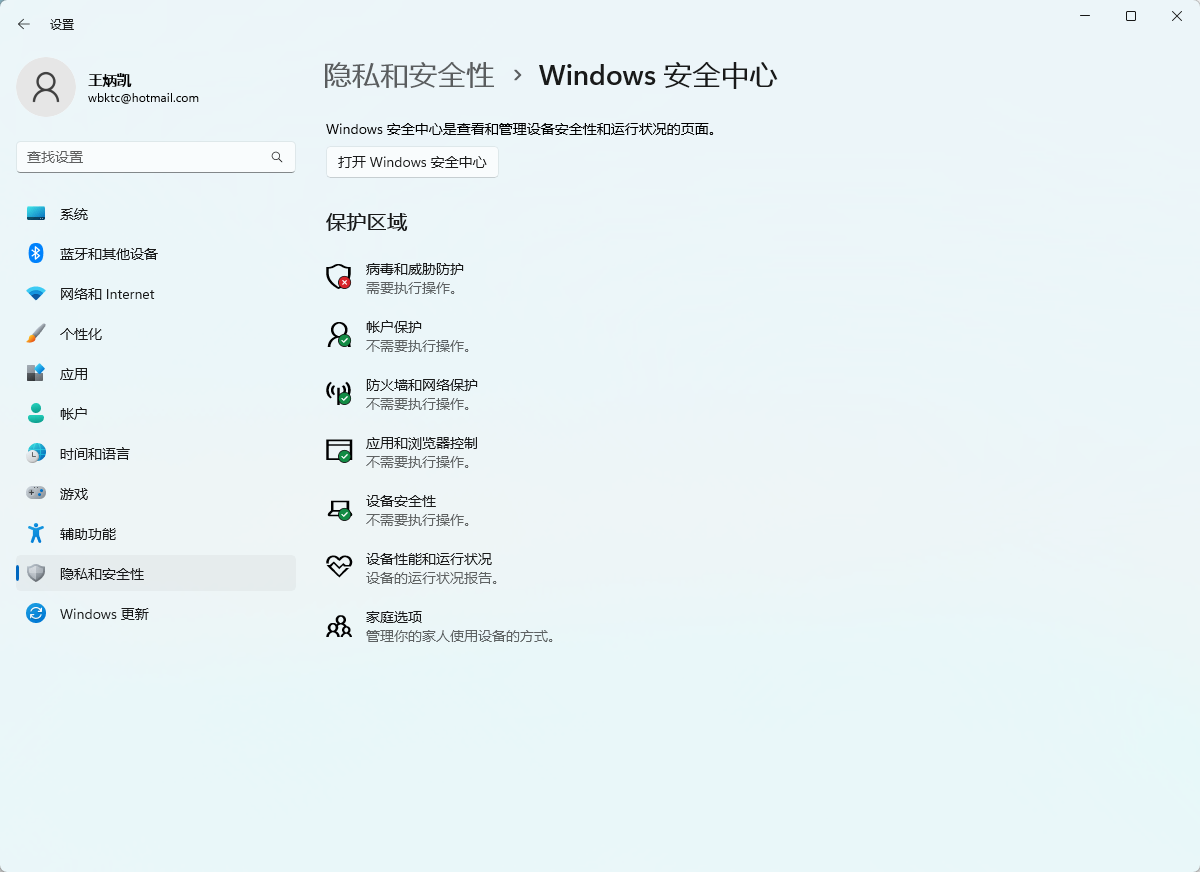The image size is (1200, 872).
Task: Click the gamepad icon for 游戏
Action: tap(36, 494)
